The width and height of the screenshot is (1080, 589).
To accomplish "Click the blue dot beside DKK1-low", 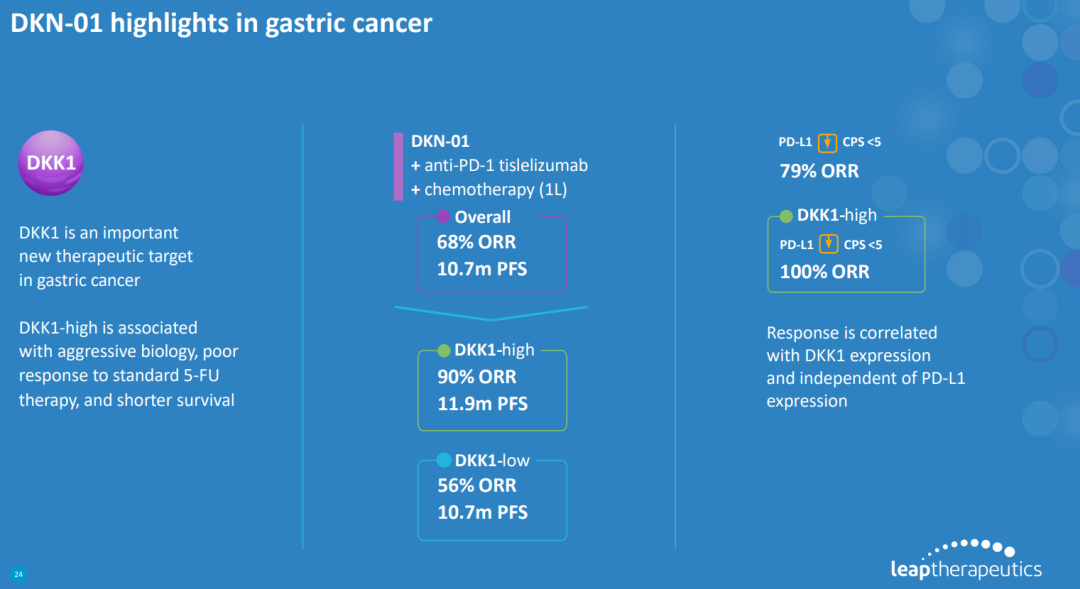I will 444,461.
